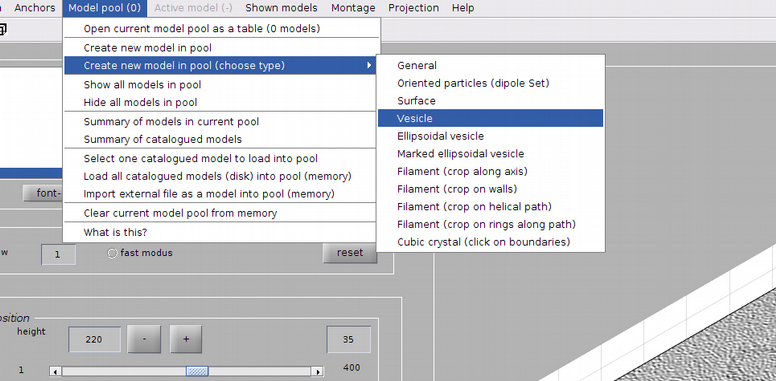Choose Cubic crystal (click on boundaries)
Screen dimensions: 776x381
(x=490, y=242)
